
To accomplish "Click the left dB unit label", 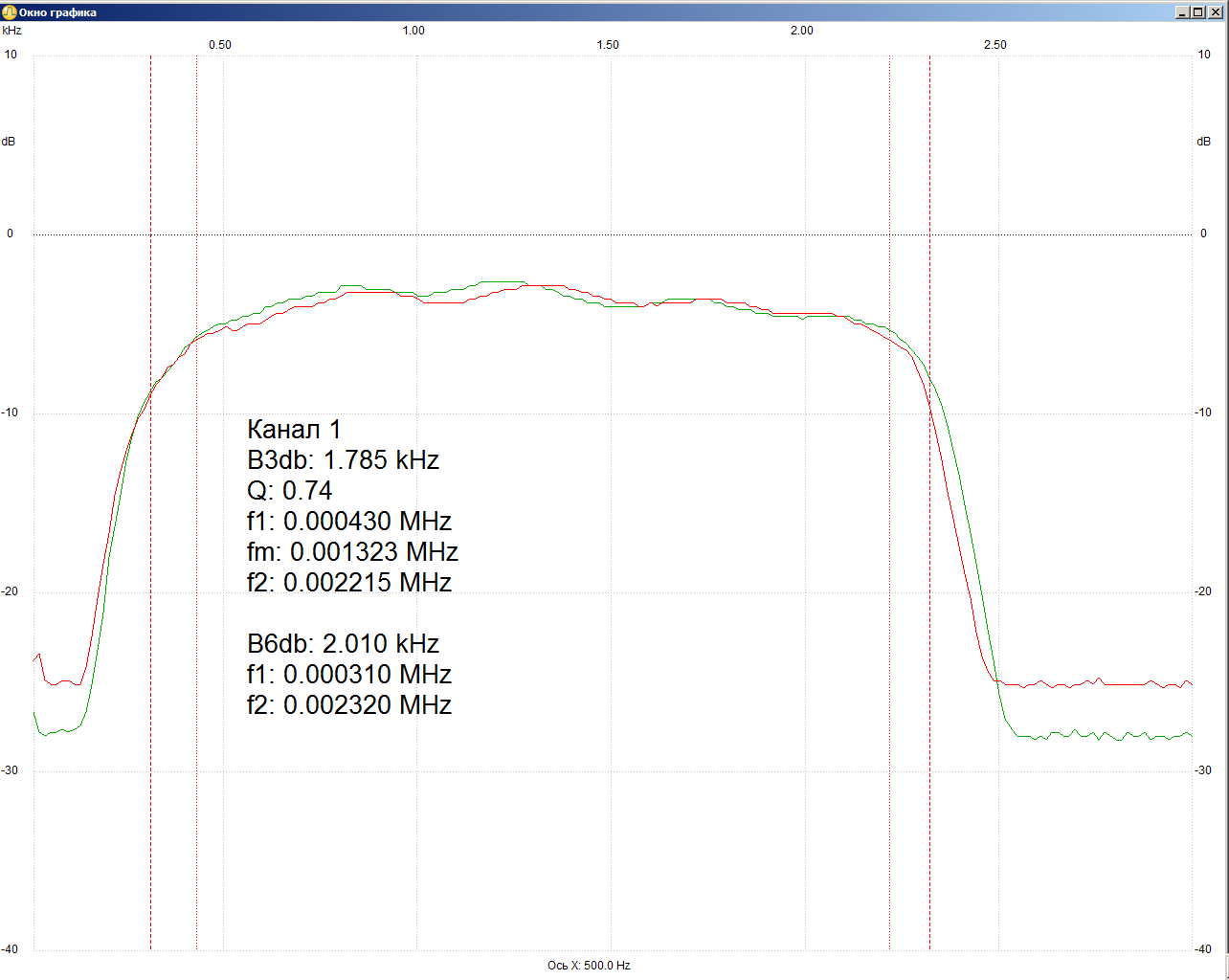I will (9, 142).
